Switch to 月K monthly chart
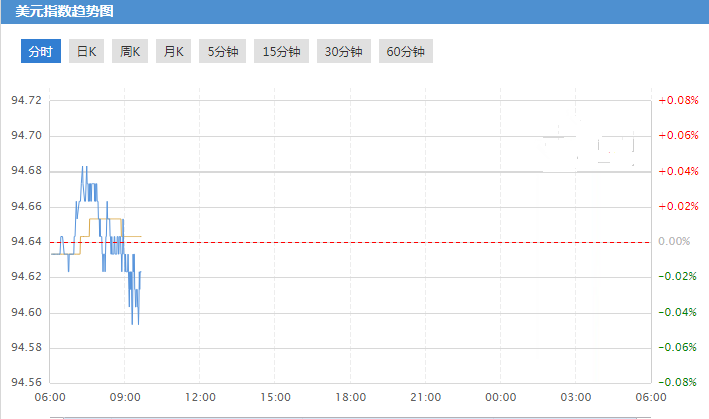The width and height of the screenshot is (709, 419). pos(173,52)
